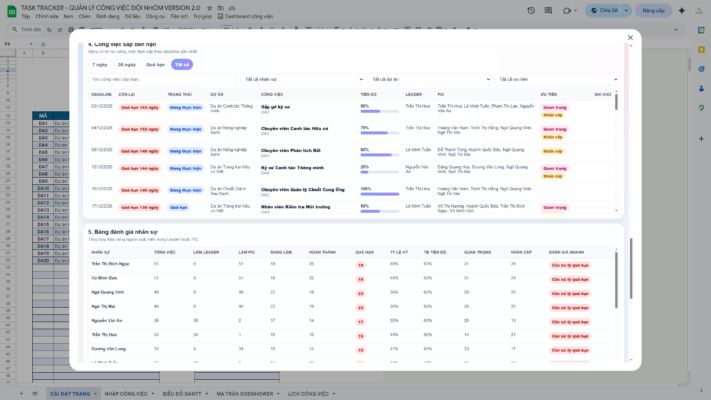Image resolution: width=711 pixels, height=400 pixels.
Task: Open the Tasks side panel icon
Action: pos(701,69)
